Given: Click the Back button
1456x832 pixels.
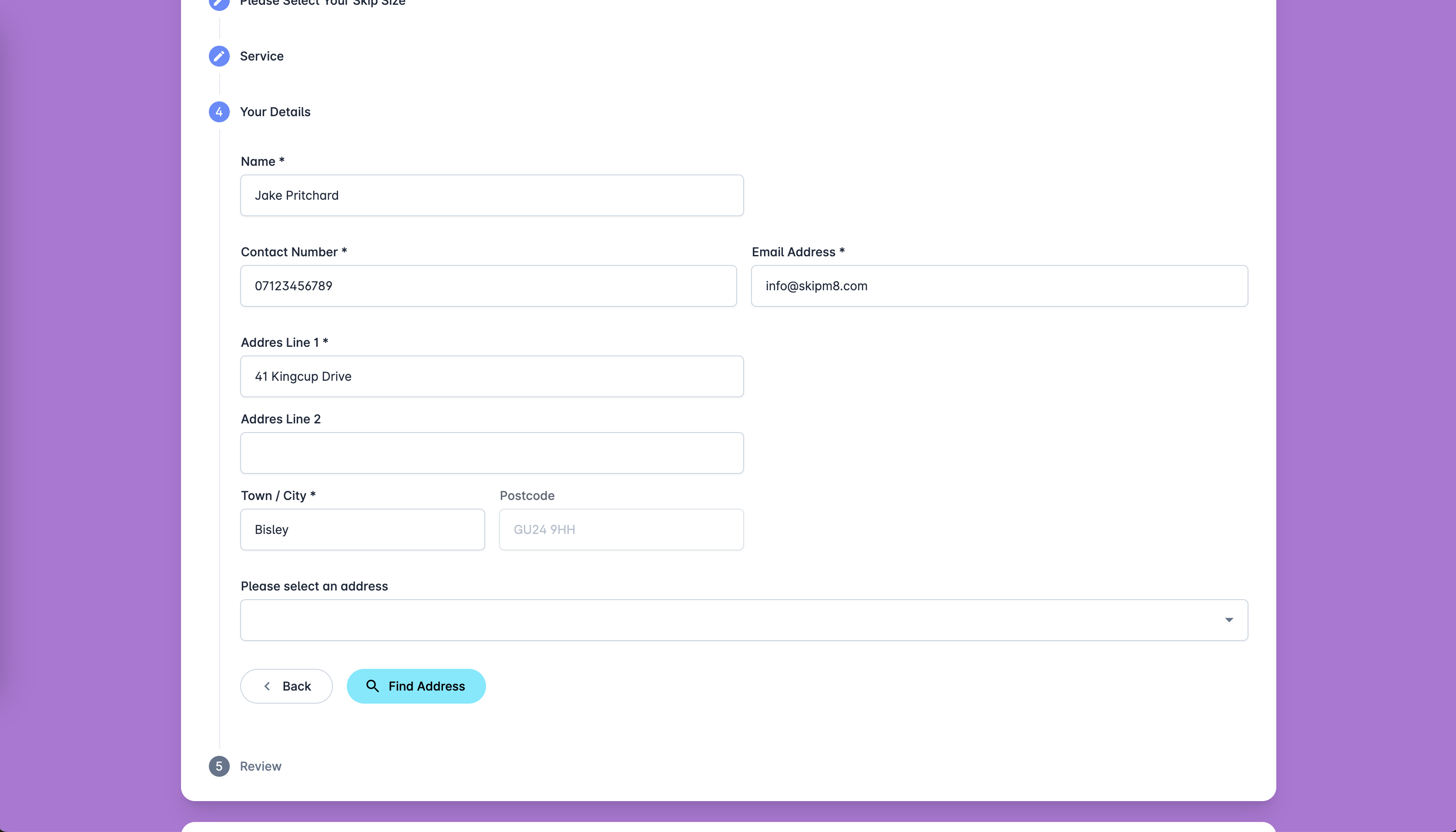Looking at the screenshot, I should [286, 686].
